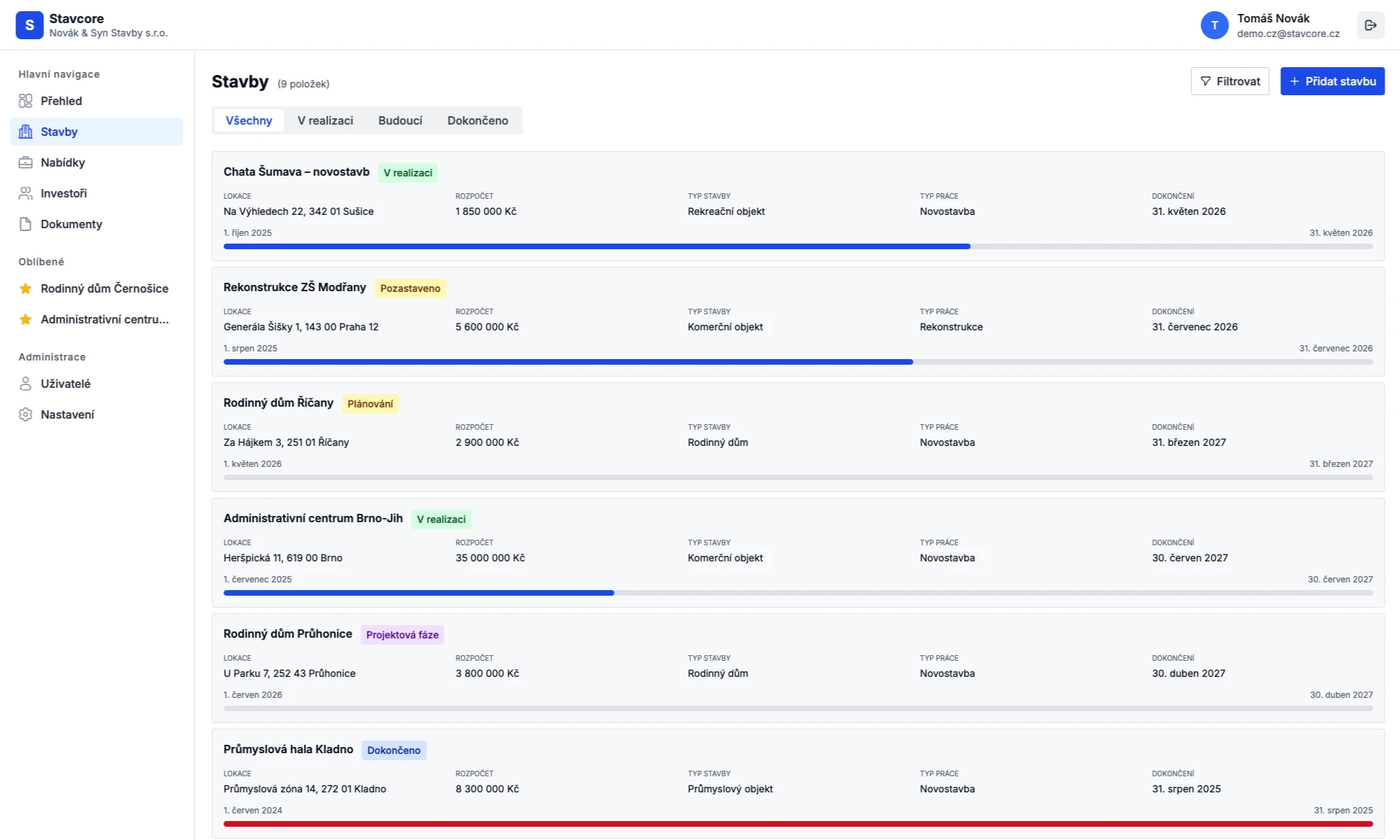Open Nabídky briefcase icon in sidebar
Viewport: 1400px width, 840px height.
(25, 162)
